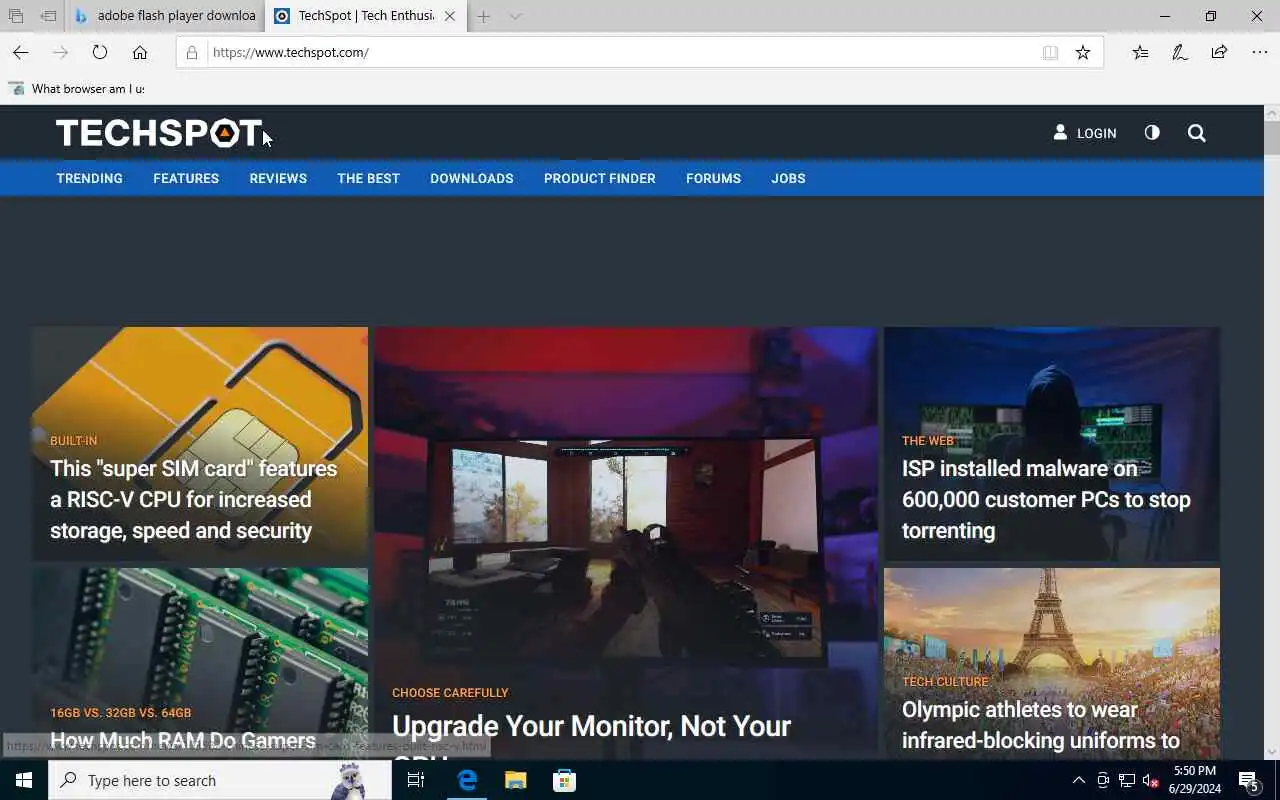Image resolution: width=1280 pixels, height=800 pixels.
Task: Switch to the adobe flash player tab
Action: click(x=166, y=16)
